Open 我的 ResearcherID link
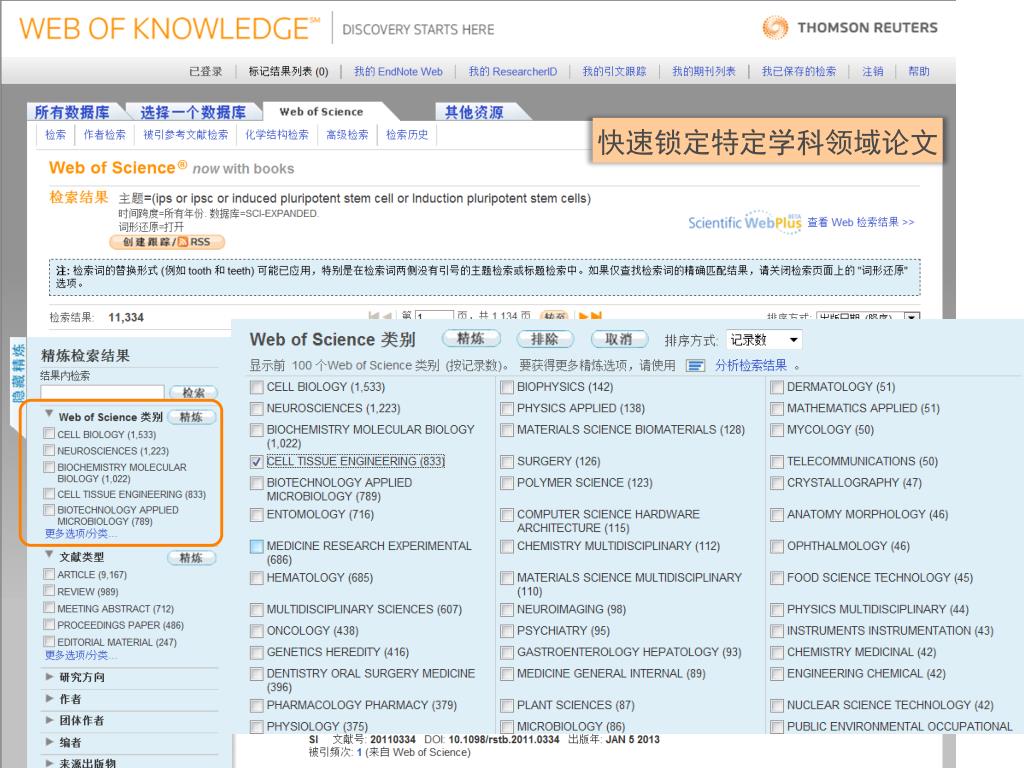The image size is (1024, 768). pyautogui.click(x=513, y=72)
